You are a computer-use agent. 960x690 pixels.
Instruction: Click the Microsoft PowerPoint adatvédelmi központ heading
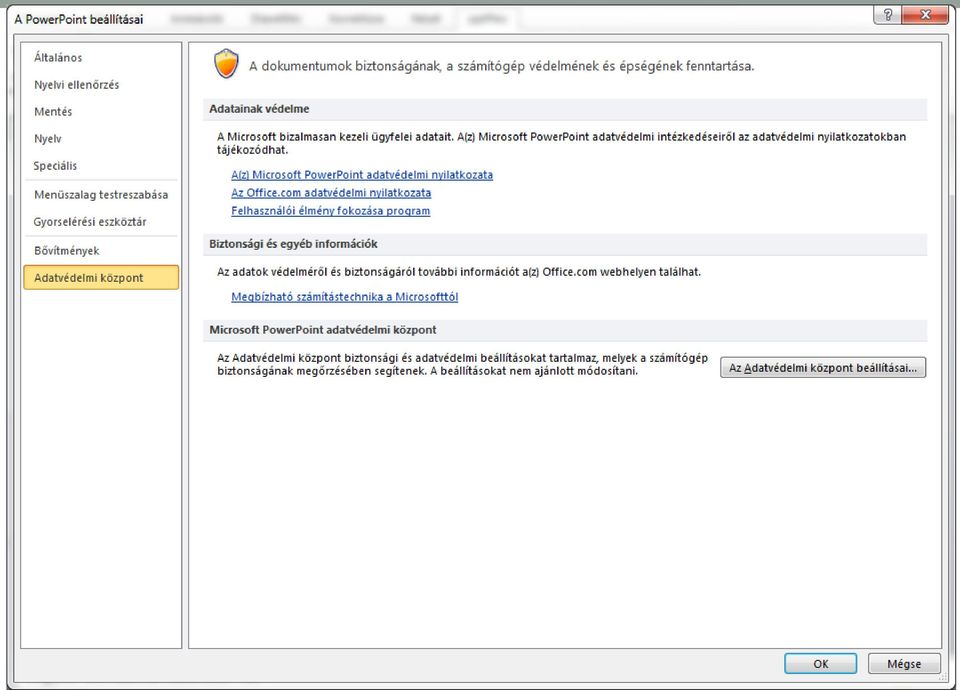[x=323, y=330]
